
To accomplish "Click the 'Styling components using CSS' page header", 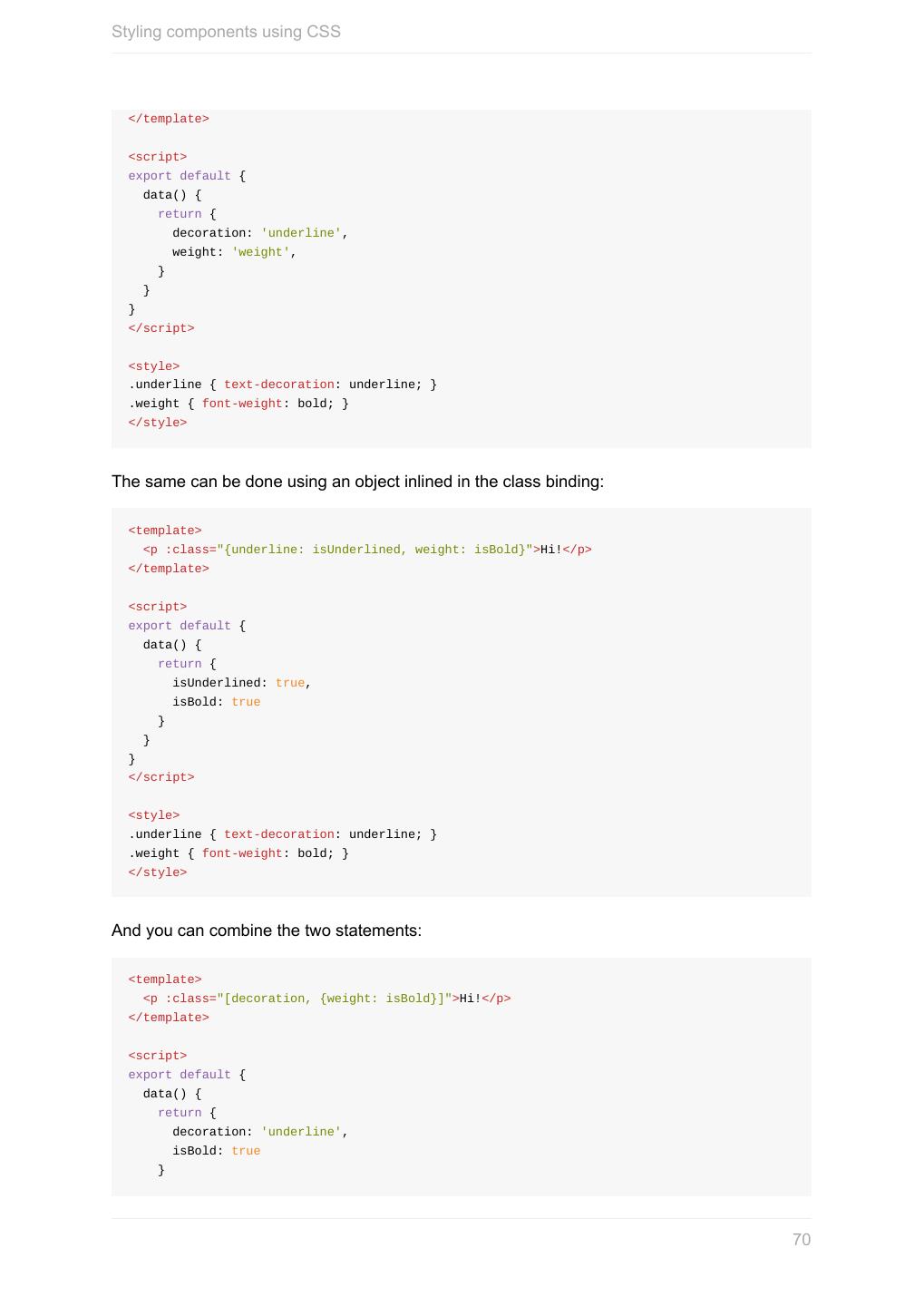I will 226,32.
